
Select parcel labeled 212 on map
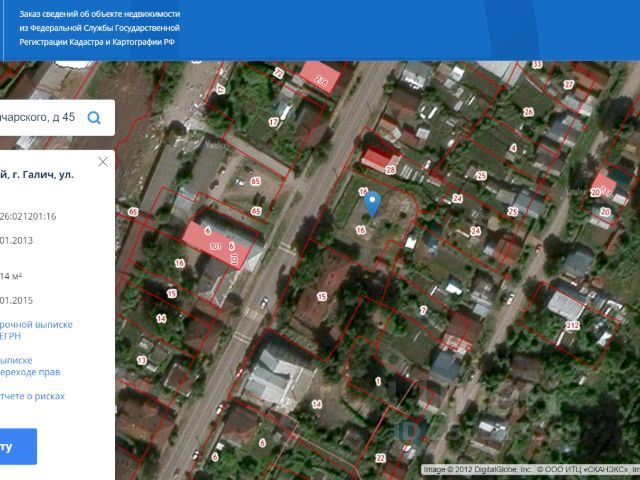coord(572,325)
